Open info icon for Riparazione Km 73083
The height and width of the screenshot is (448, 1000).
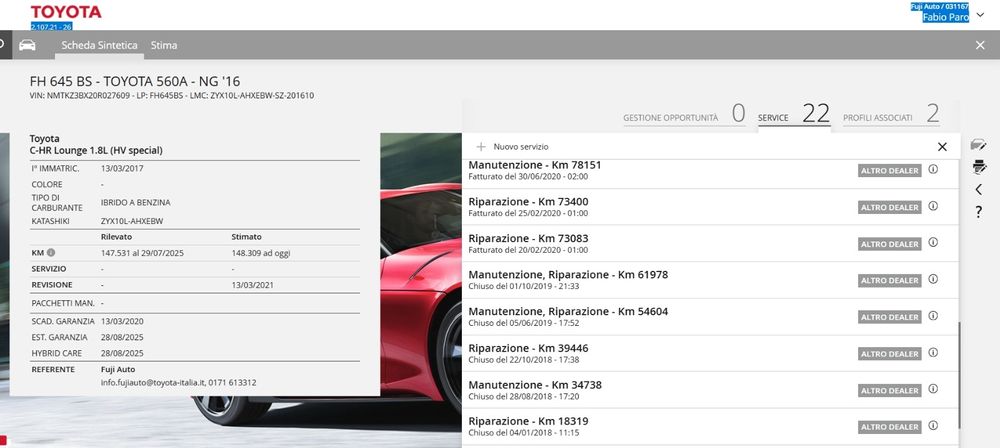point(933,242)
